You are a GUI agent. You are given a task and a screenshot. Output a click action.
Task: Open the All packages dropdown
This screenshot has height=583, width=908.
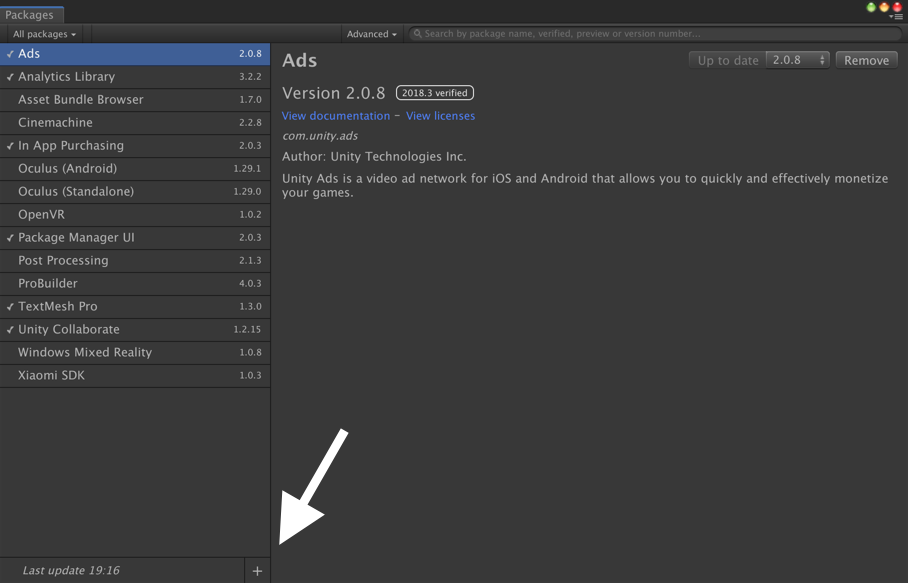point(45,34)
